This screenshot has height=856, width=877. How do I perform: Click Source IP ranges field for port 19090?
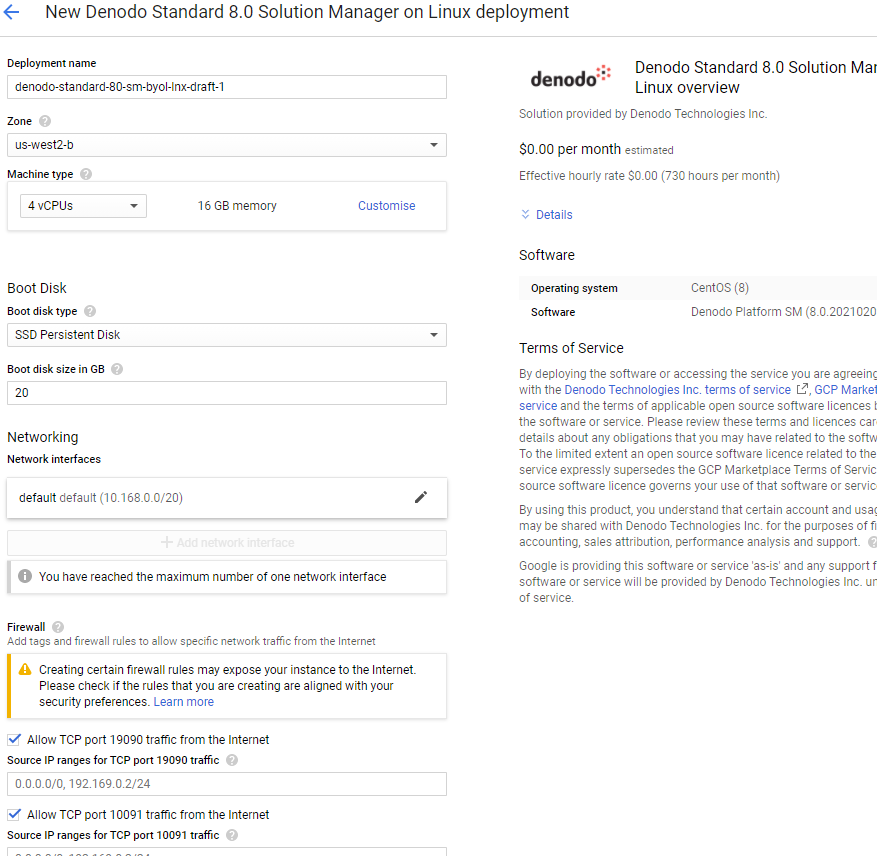coord(227,784)
